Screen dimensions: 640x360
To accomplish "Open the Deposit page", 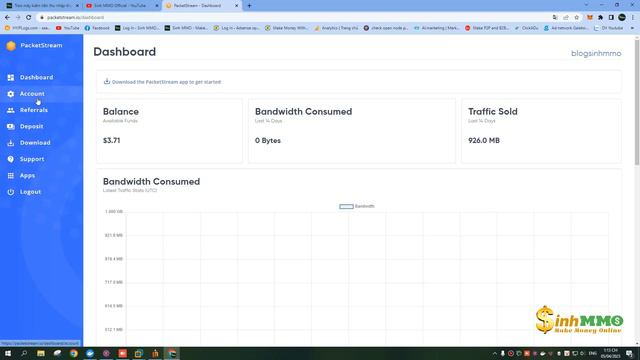I will 31,126.
